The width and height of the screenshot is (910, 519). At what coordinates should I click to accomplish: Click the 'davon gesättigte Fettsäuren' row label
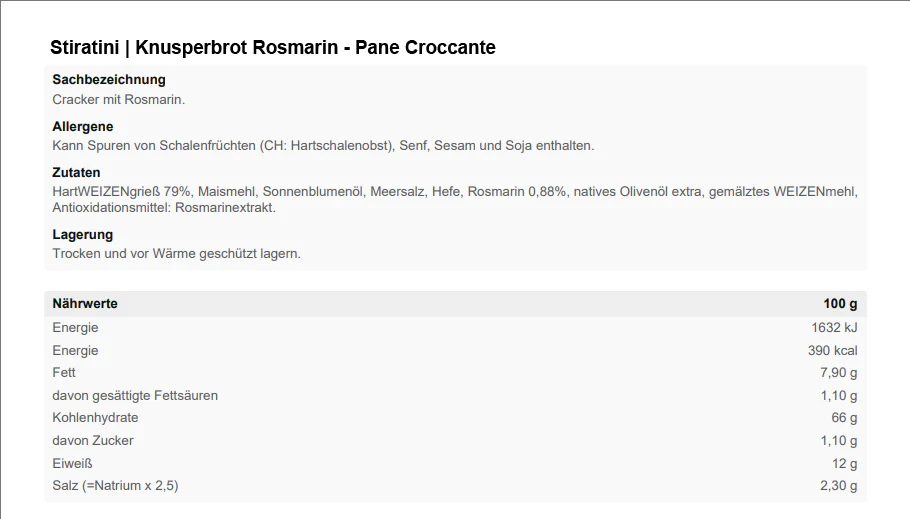pos(135,396)
